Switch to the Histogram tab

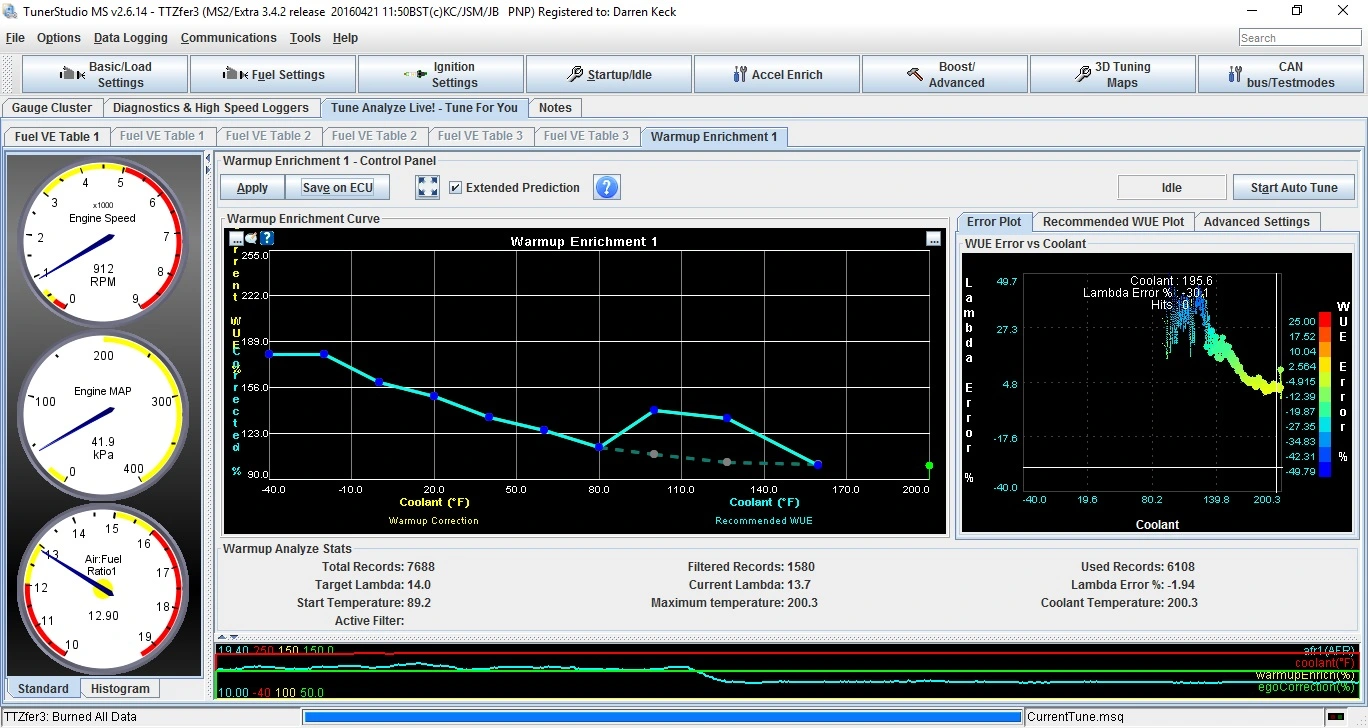click(120, 689)
